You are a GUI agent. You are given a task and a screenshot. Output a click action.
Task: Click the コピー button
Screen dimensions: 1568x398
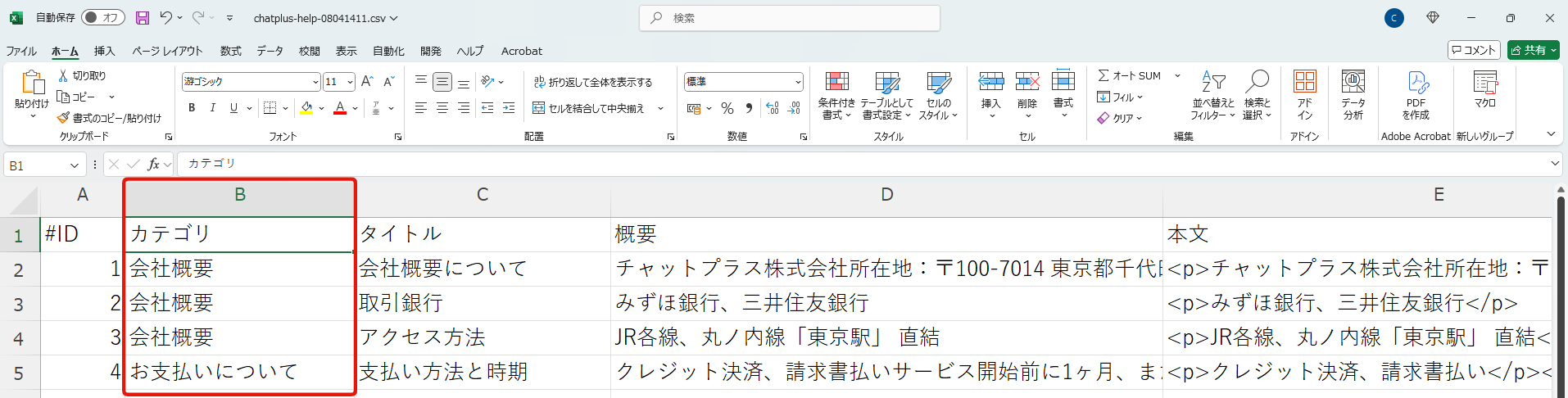pos(76,97)
